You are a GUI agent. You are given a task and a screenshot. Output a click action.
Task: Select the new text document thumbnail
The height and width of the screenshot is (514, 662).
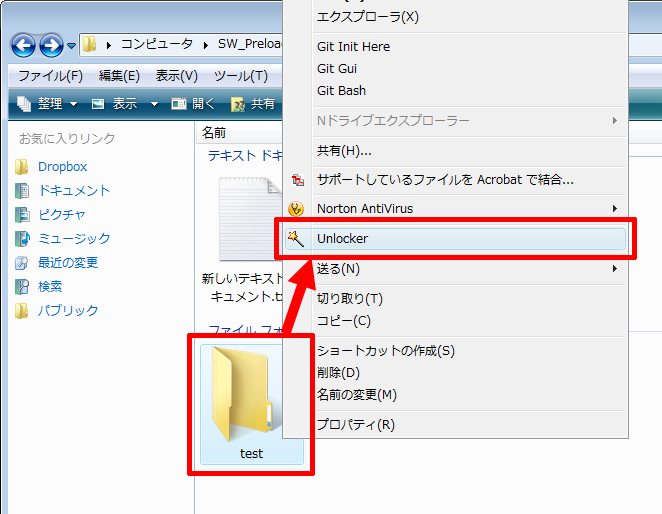(251, 219)
